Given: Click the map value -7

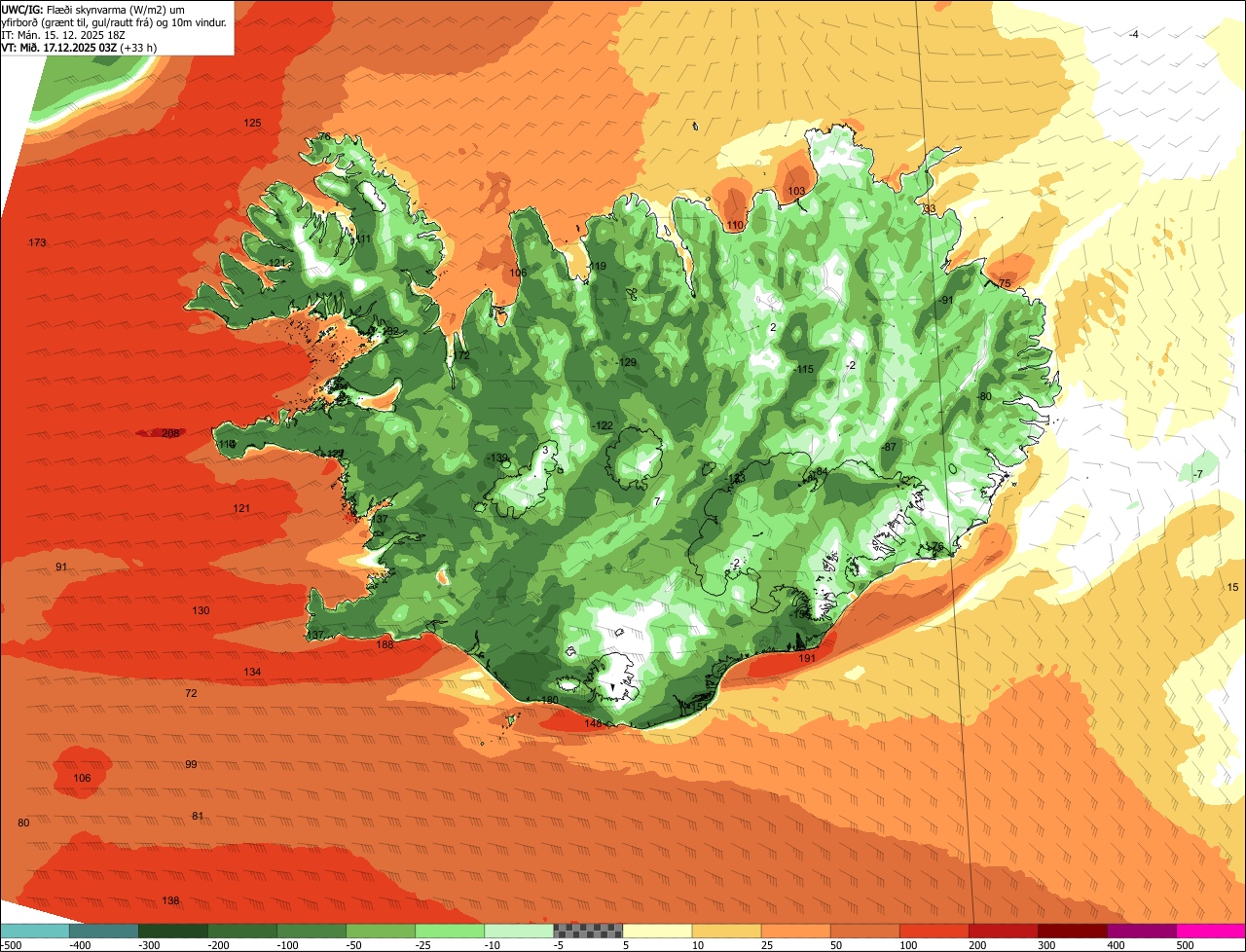Looking at the screenshot, I should [1198, 474].
